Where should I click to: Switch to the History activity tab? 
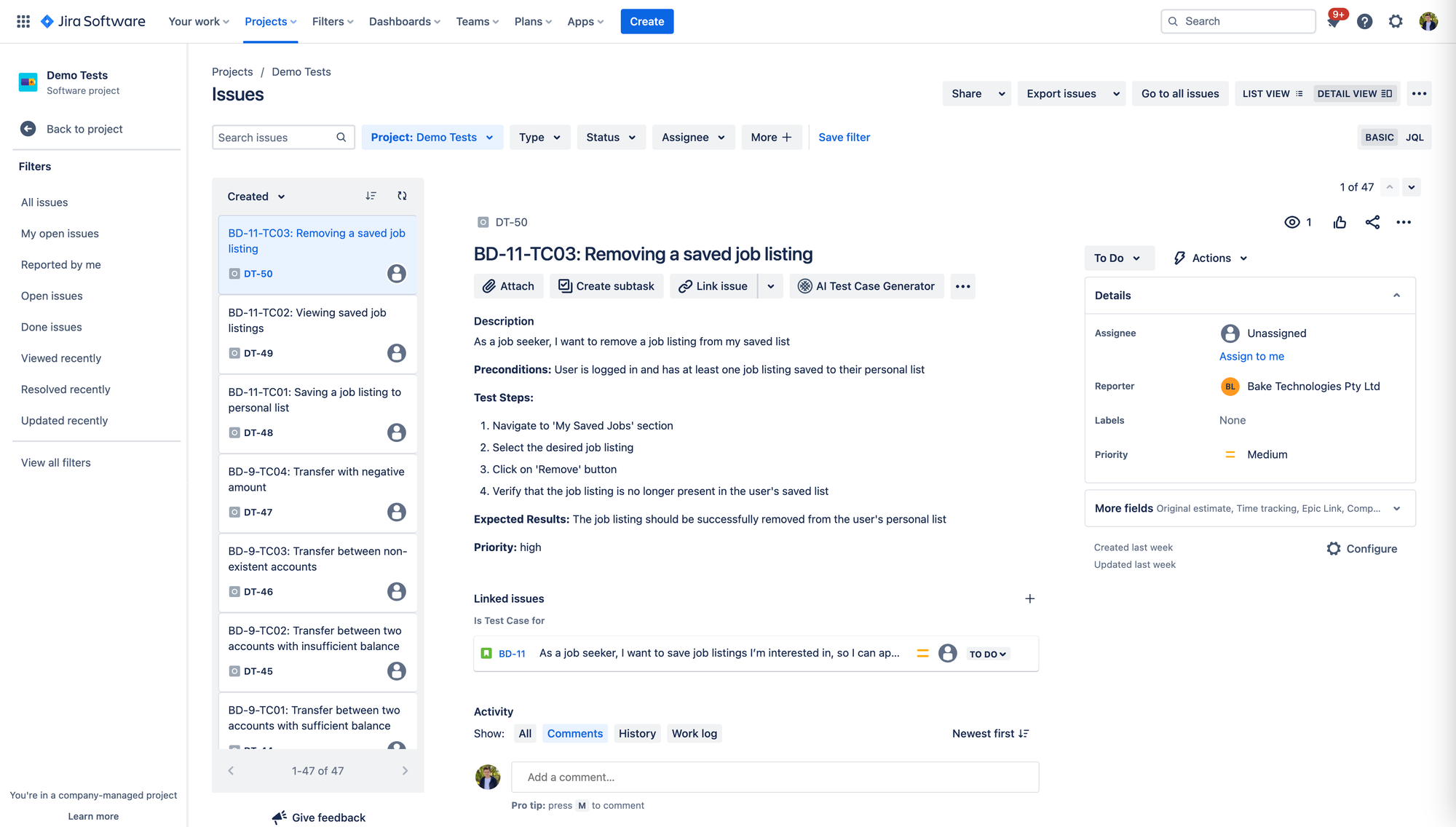(x=637, y=734)
